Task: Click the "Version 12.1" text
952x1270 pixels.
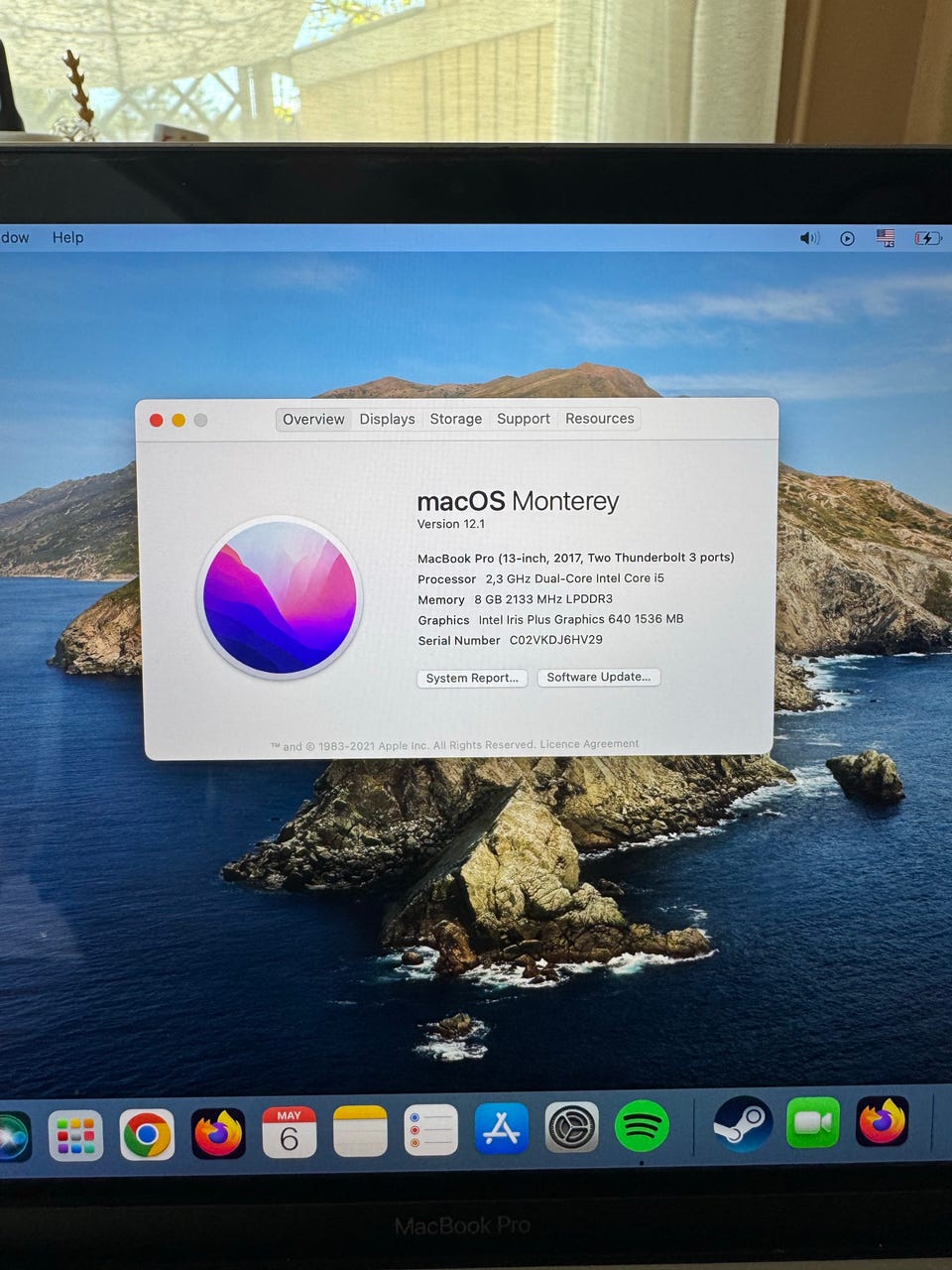Action: click(451, 524)
